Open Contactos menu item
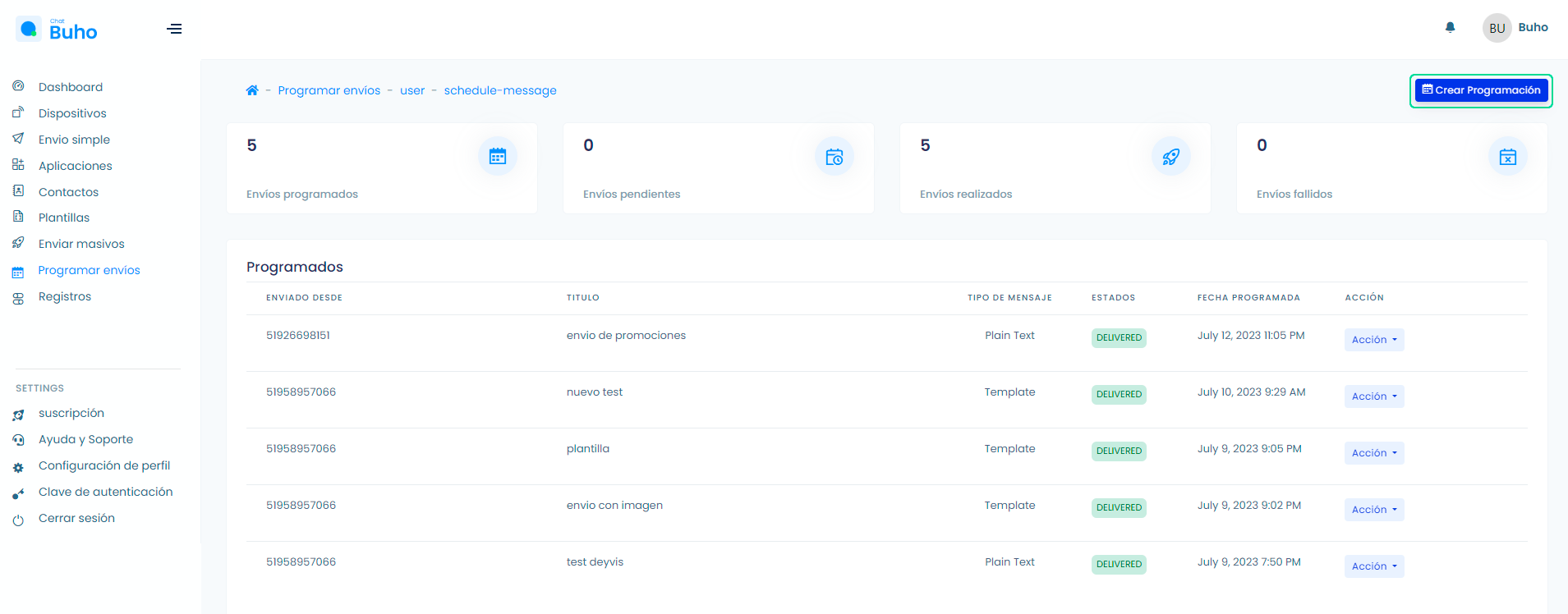Screen dimensions: 1568x614 point(68,192)
